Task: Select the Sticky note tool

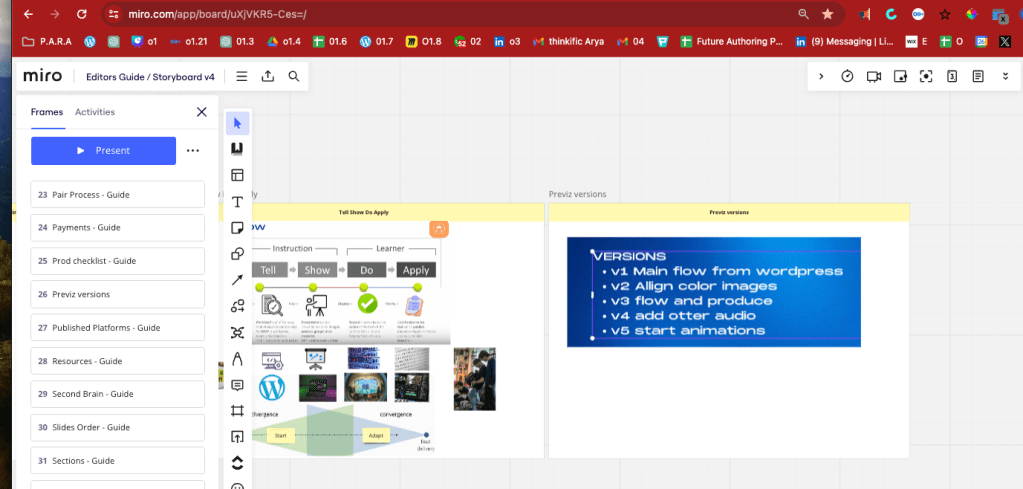Action: tap(237, 228)
